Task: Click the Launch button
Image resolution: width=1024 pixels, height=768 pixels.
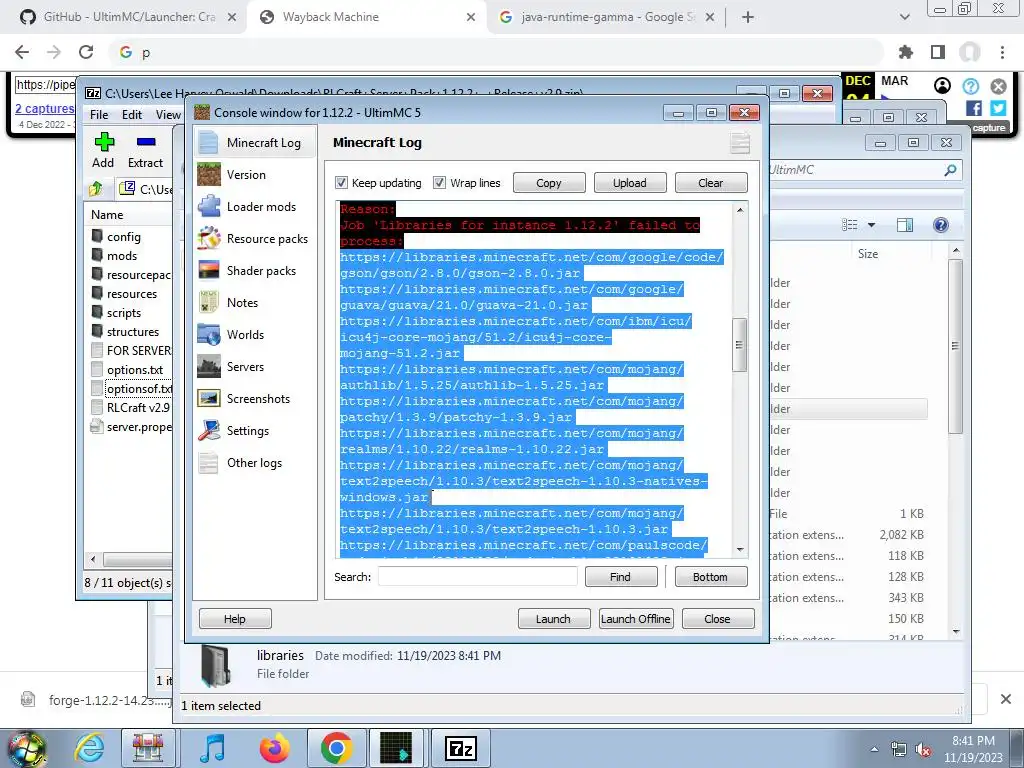Action: (553, 618)
